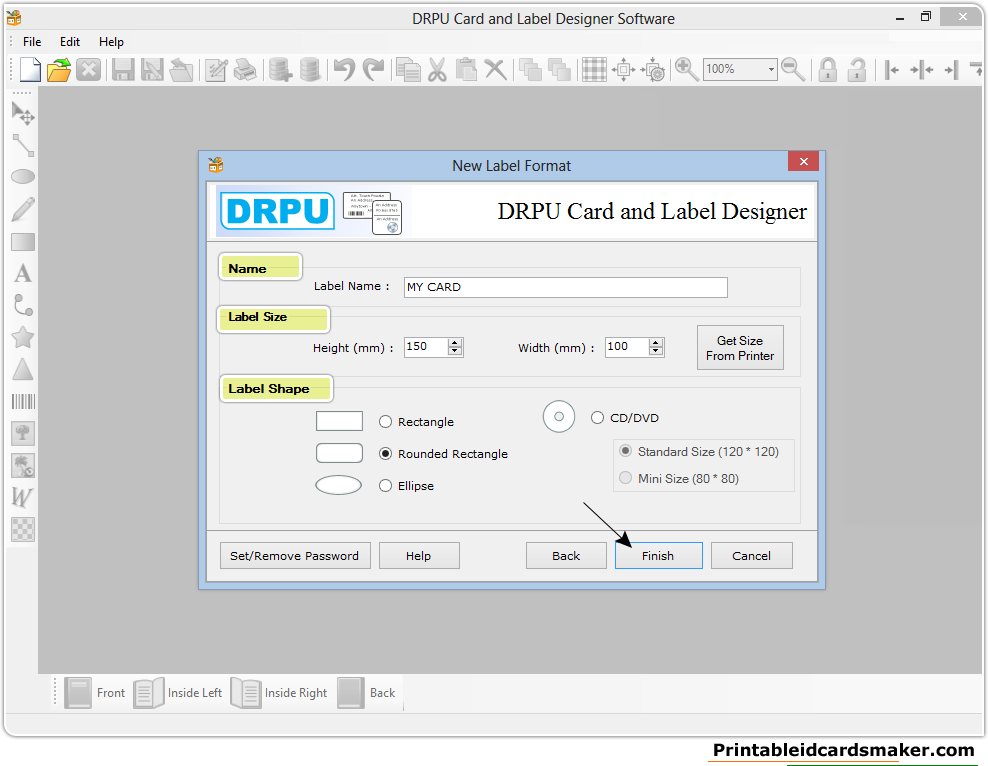988x766 pixels.
Task: Click the Paste clipboard icon
Action: [x=466, y=69]
